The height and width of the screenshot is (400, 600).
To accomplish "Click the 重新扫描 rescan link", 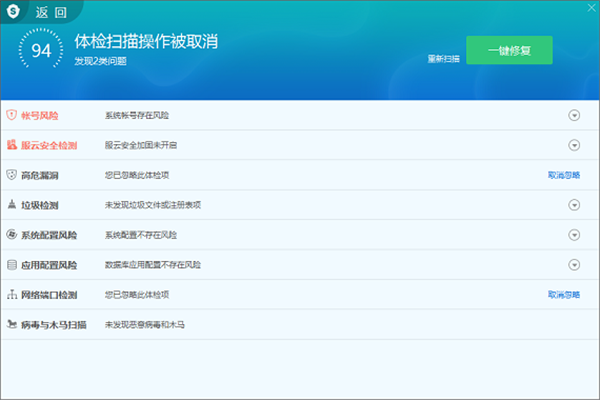I will [x=443, y=59].
